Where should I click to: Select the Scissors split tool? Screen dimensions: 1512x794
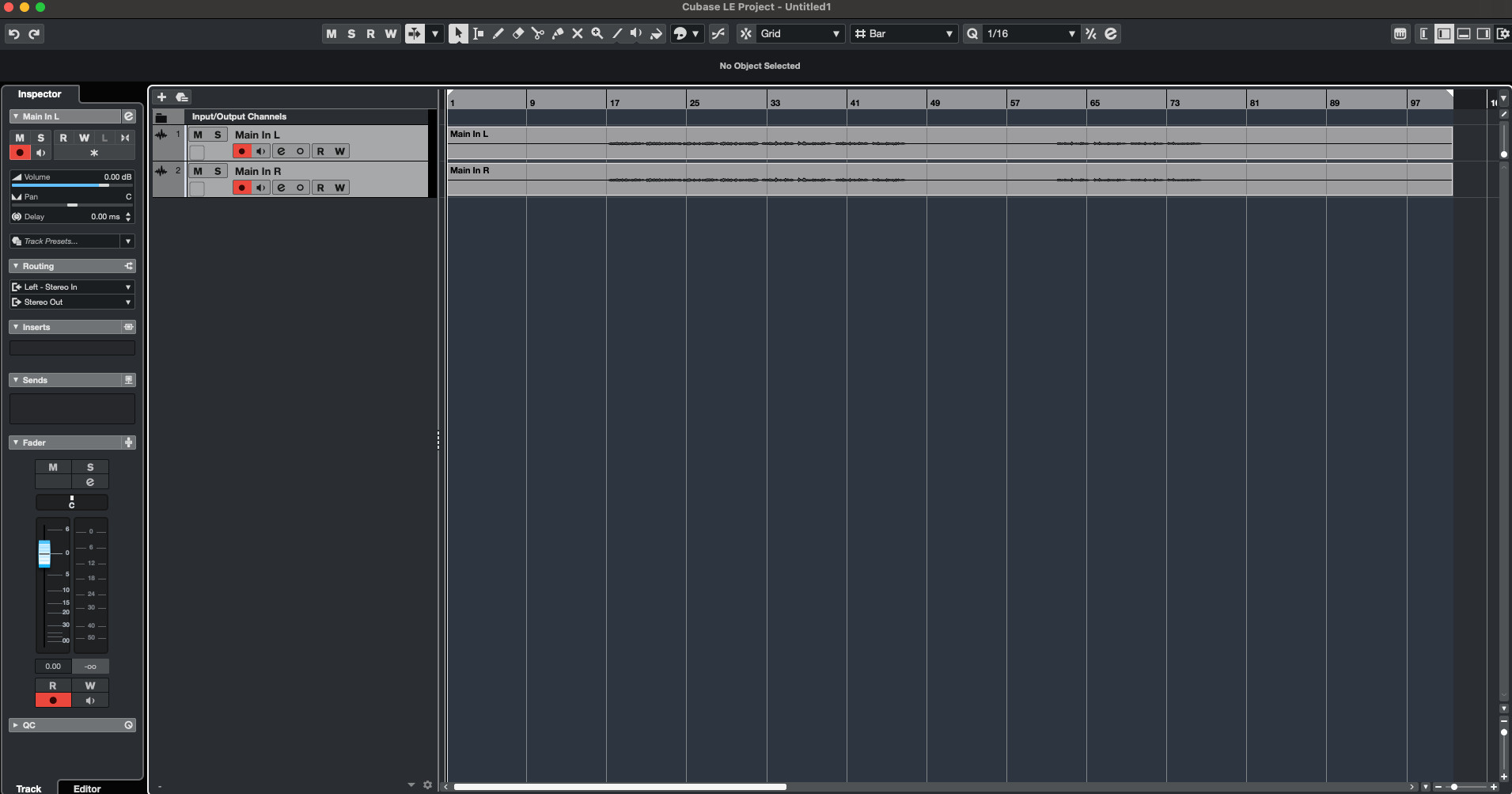(538, 33)
